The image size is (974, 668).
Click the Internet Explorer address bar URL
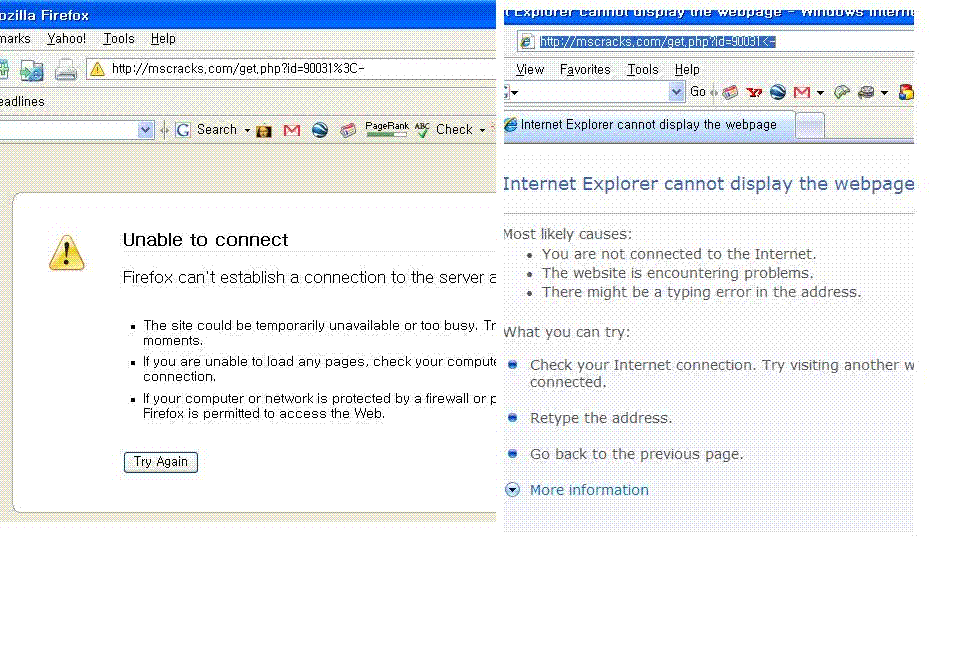click(657, 42)
